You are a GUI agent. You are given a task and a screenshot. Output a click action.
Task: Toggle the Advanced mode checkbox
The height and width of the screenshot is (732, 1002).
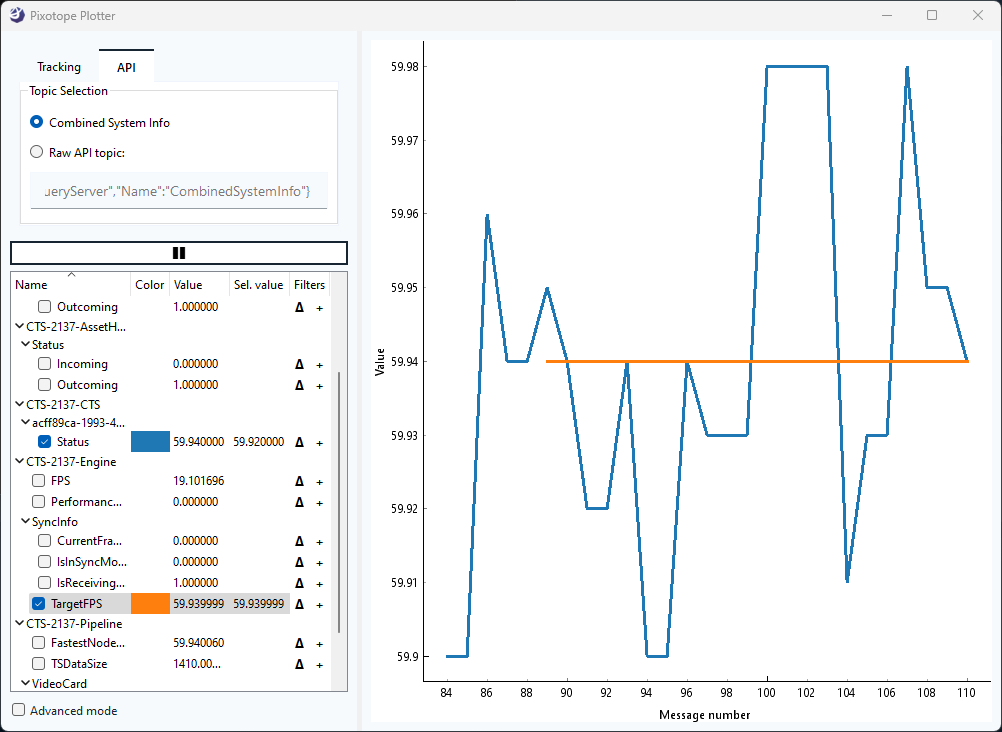tap(19, 710)
